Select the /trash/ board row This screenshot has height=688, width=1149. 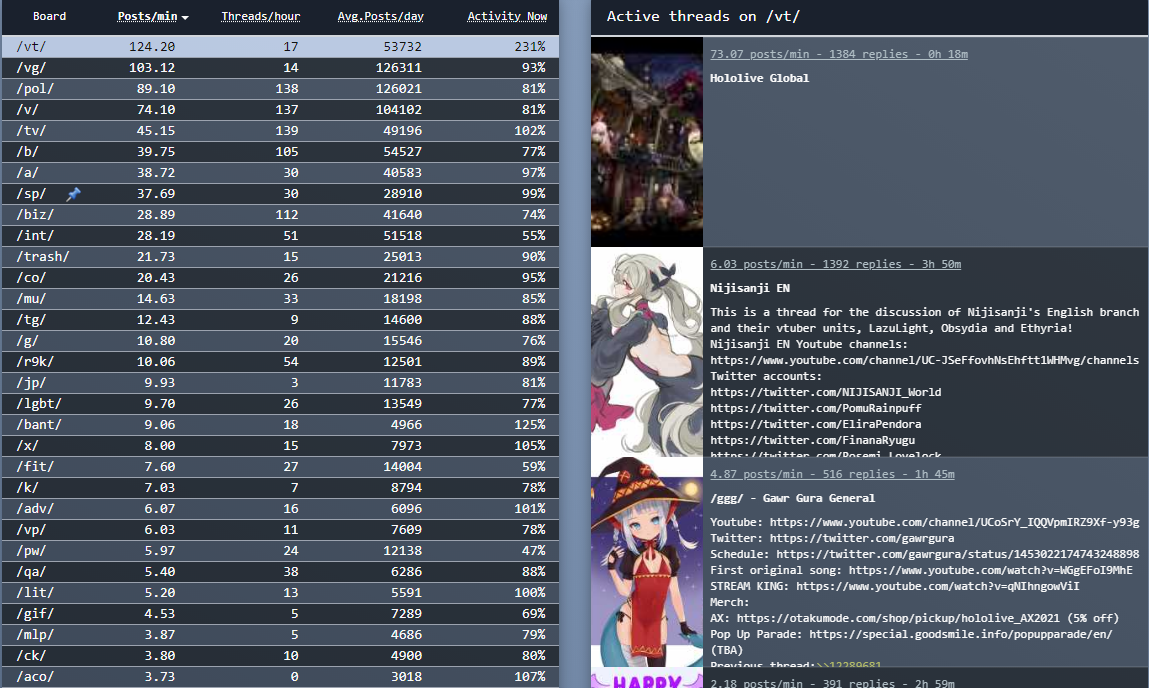pos(280,256)
